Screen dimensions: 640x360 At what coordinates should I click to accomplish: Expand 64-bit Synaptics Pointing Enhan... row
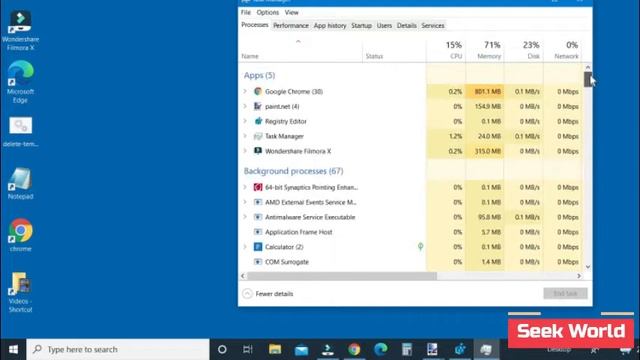point(245,187)
